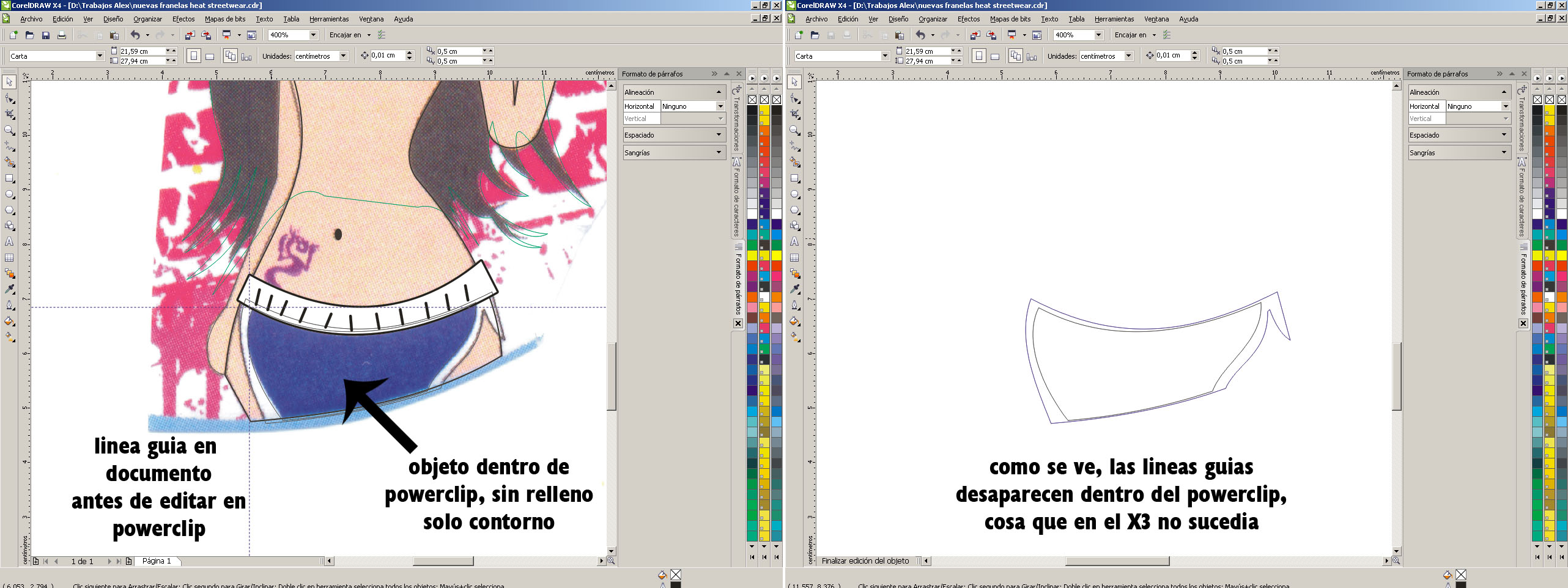This screenshot has width=1568, height=588.
Task: Click Print icon in left window
Action: pyautogui.click(x=61, y=35)
